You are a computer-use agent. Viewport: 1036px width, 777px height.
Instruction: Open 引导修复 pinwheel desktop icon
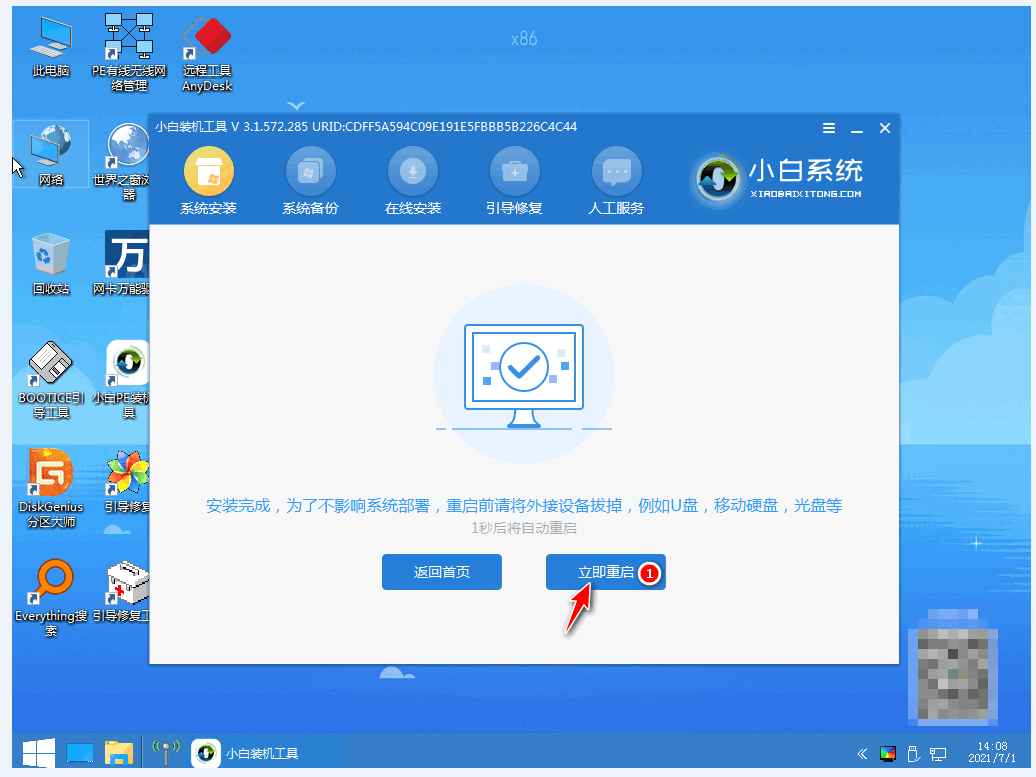(127, 481)
